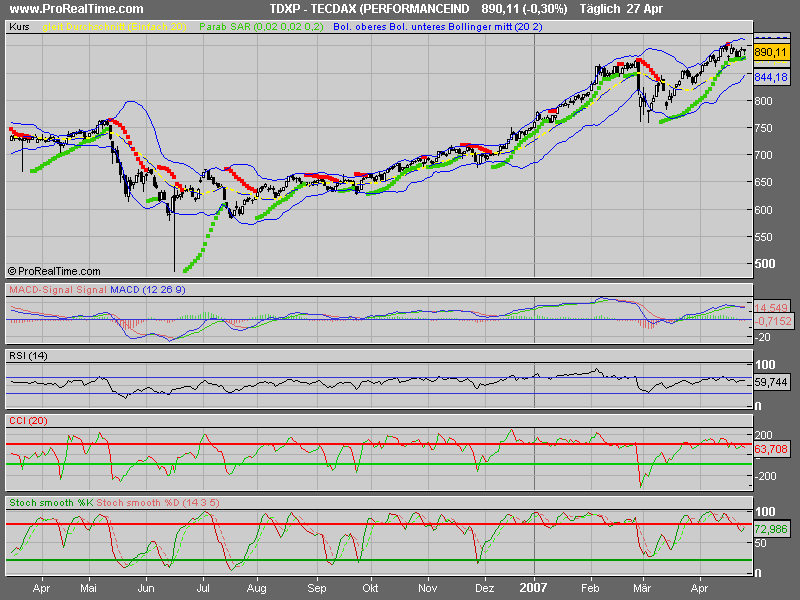Click the 100 label on RSI axis
Viewport: 800px width, 600px height.
[x=765, y=365]
